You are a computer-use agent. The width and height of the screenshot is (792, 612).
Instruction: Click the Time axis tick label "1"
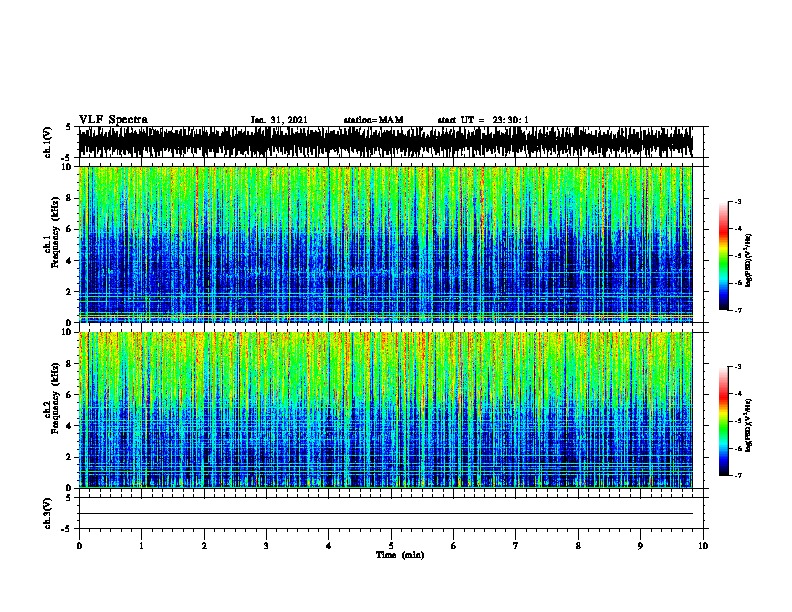pos(141,546)
